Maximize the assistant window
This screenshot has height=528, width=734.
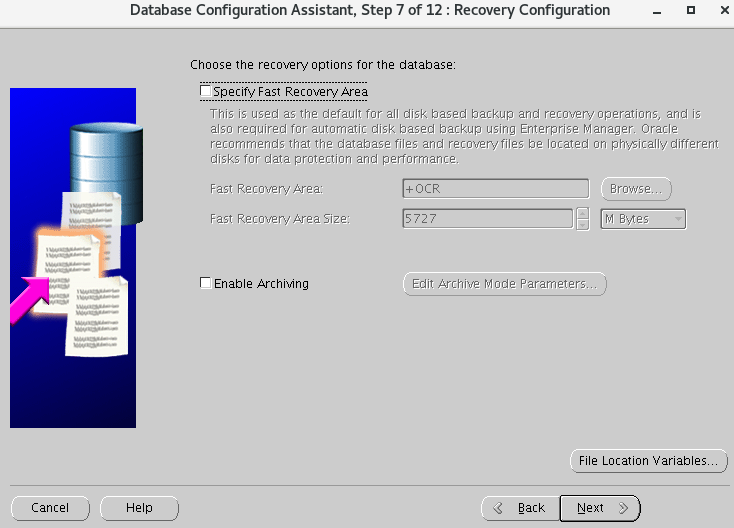click(x=690, y=10)
